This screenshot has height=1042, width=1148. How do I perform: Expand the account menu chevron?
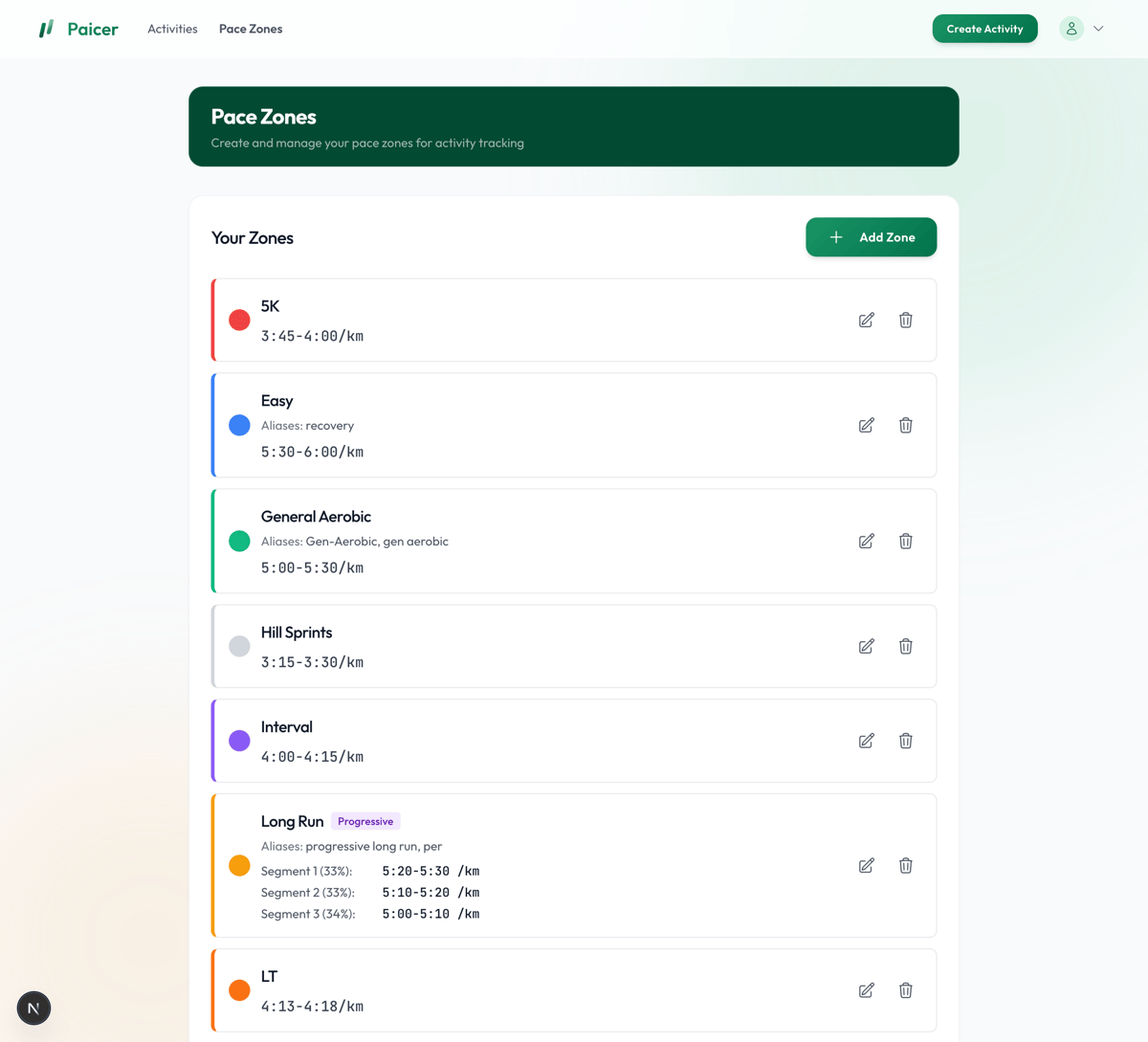tap(1098, 29)
